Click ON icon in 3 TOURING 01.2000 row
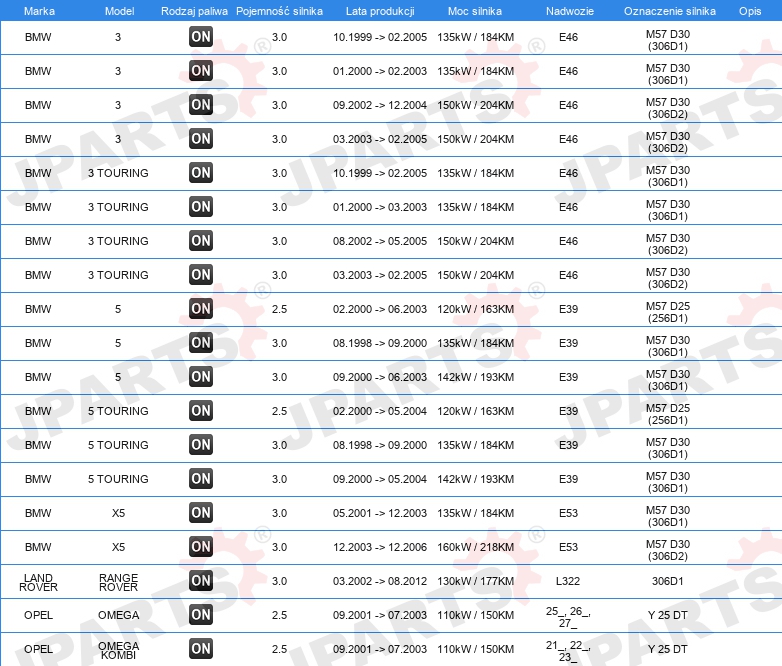Viewport: 782px width, 666px height. click(x=201, y=207)
